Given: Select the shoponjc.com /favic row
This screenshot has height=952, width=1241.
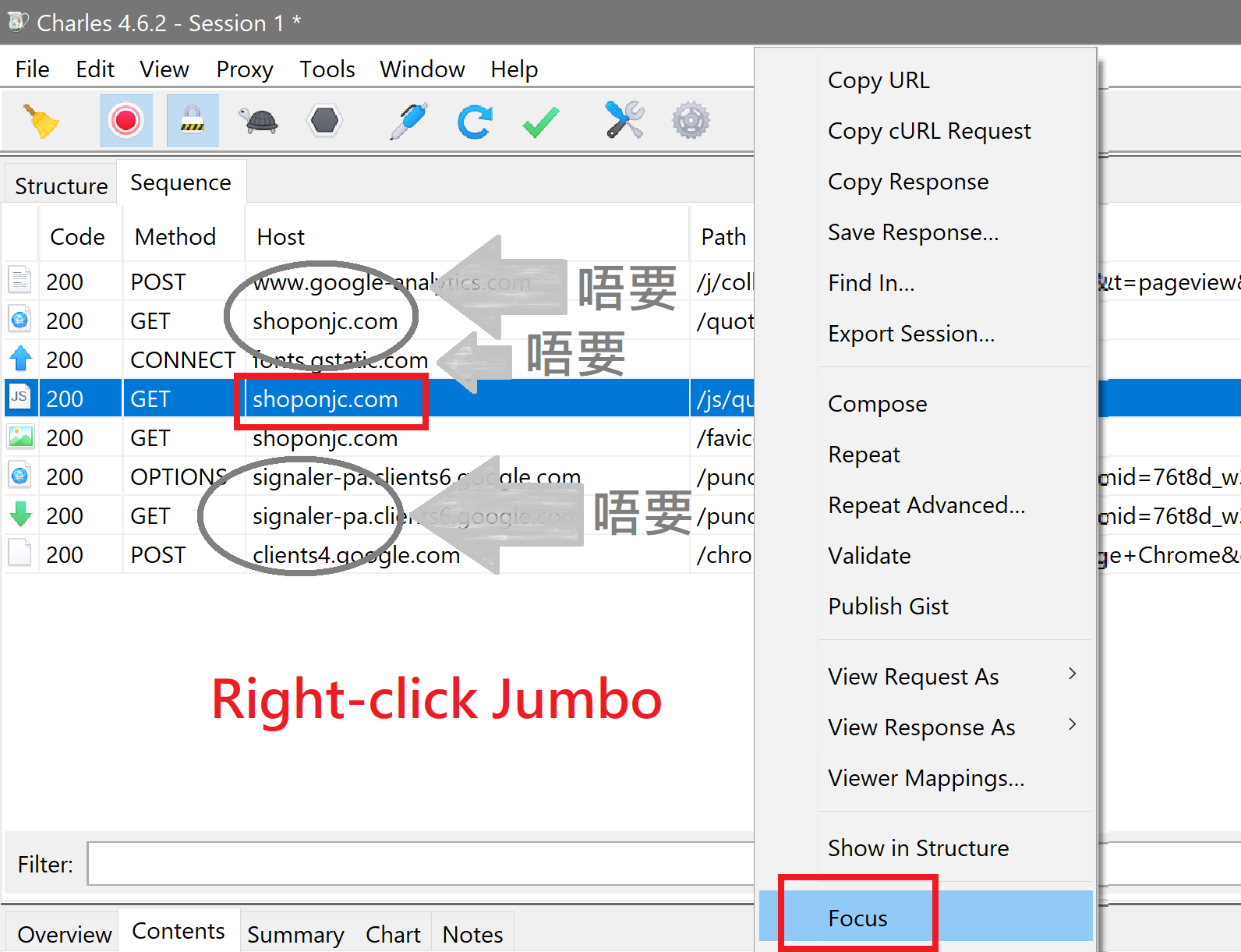Looking at the screenshot, I should click(x=379, y=437).
